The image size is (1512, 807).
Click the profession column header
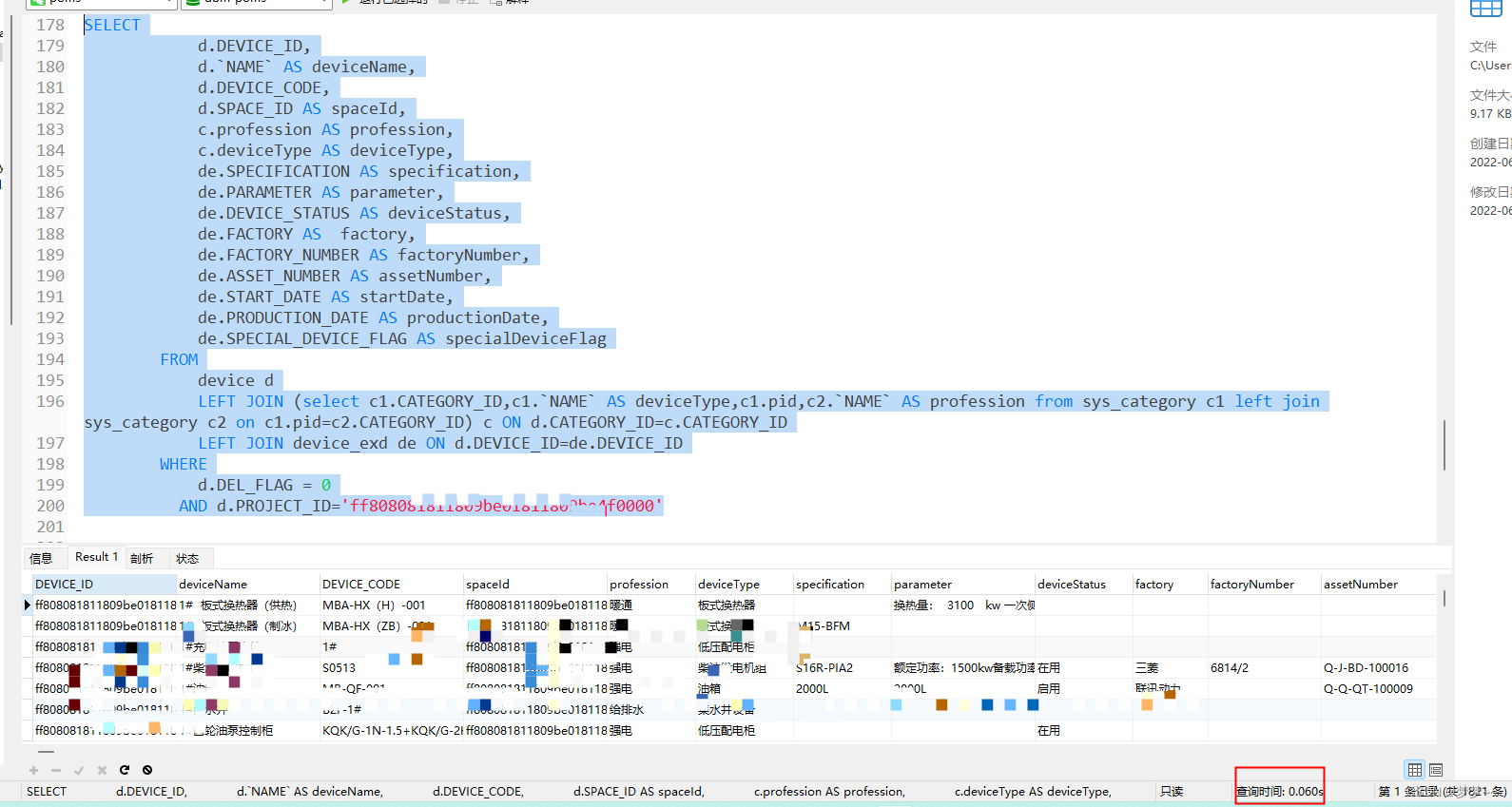point(650,584)
